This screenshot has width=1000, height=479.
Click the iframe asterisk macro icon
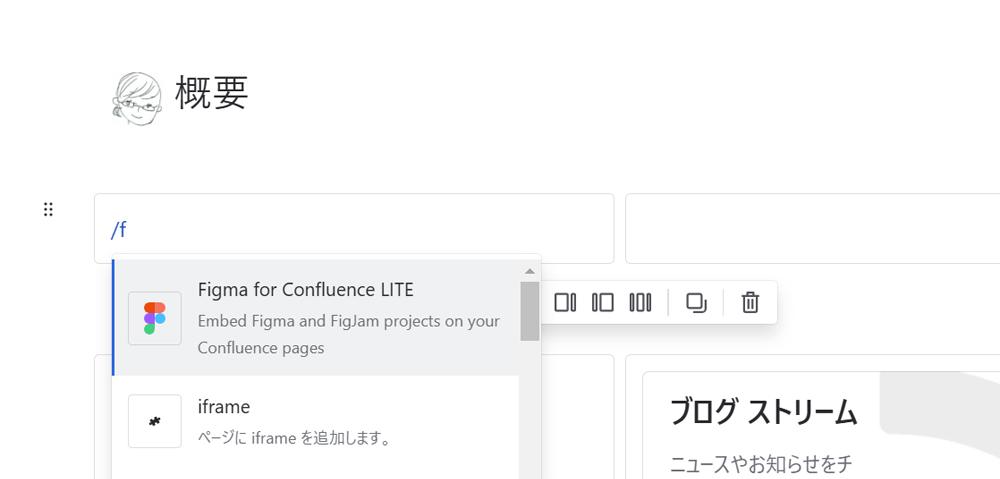coord(154,421)
